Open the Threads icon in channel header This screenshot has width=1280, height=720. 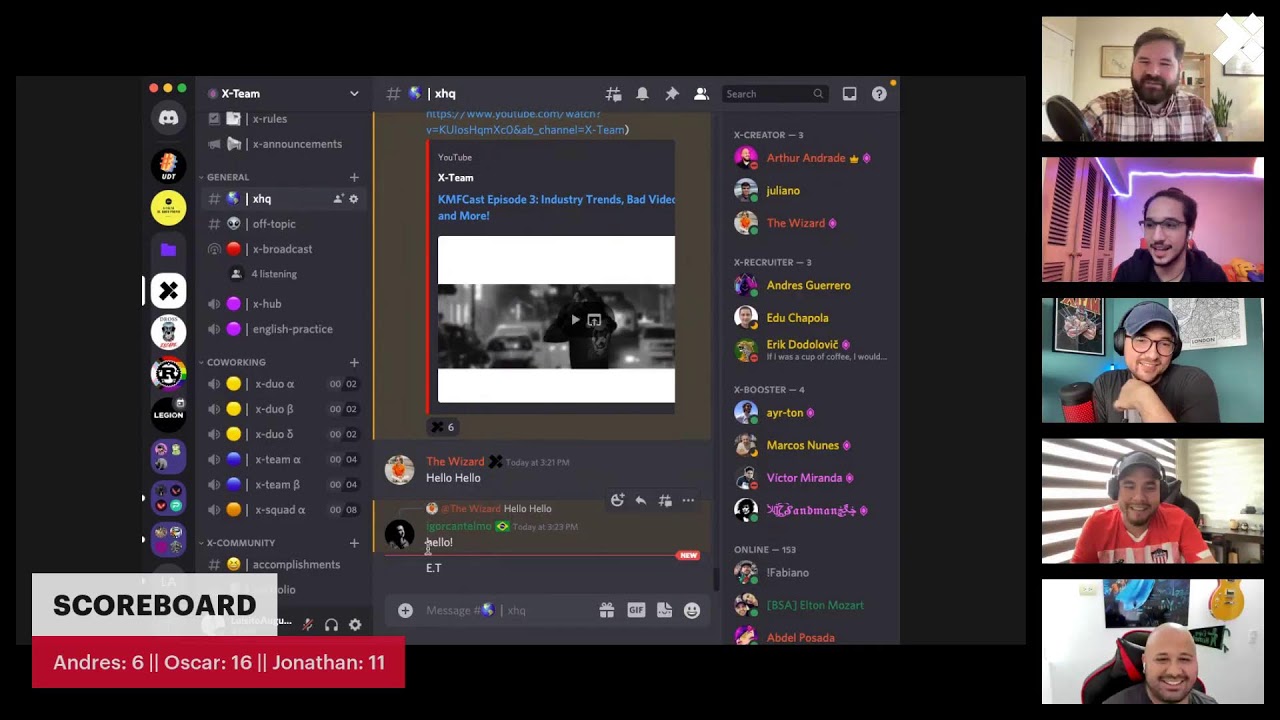point(613,94)
